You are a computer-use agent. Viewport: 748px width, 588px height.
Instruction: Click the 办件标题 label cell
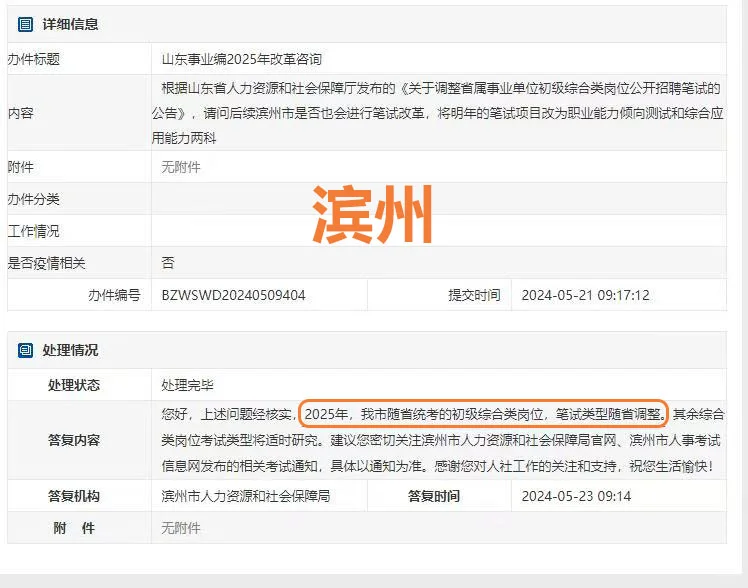[33, 59]
